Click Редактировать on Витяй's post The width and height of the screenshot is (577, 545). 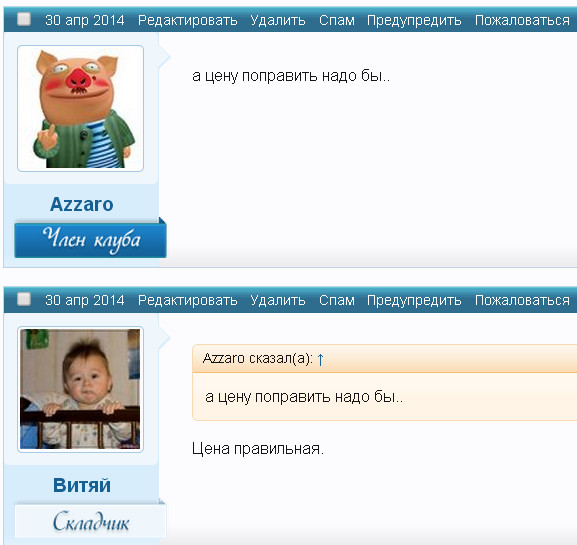[187, 300]
